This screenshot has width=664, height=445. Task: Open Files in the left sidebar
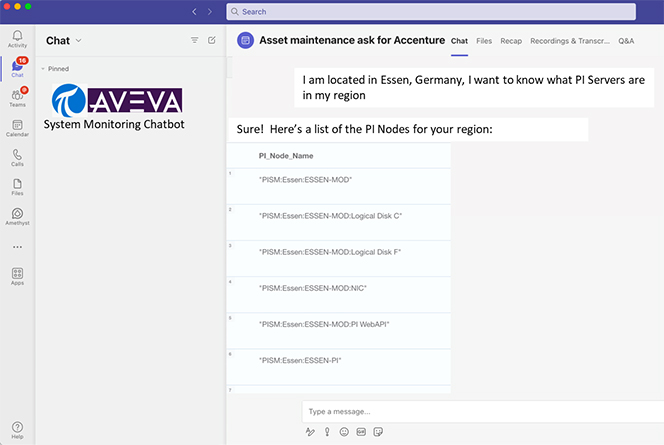tap(17, 187)
